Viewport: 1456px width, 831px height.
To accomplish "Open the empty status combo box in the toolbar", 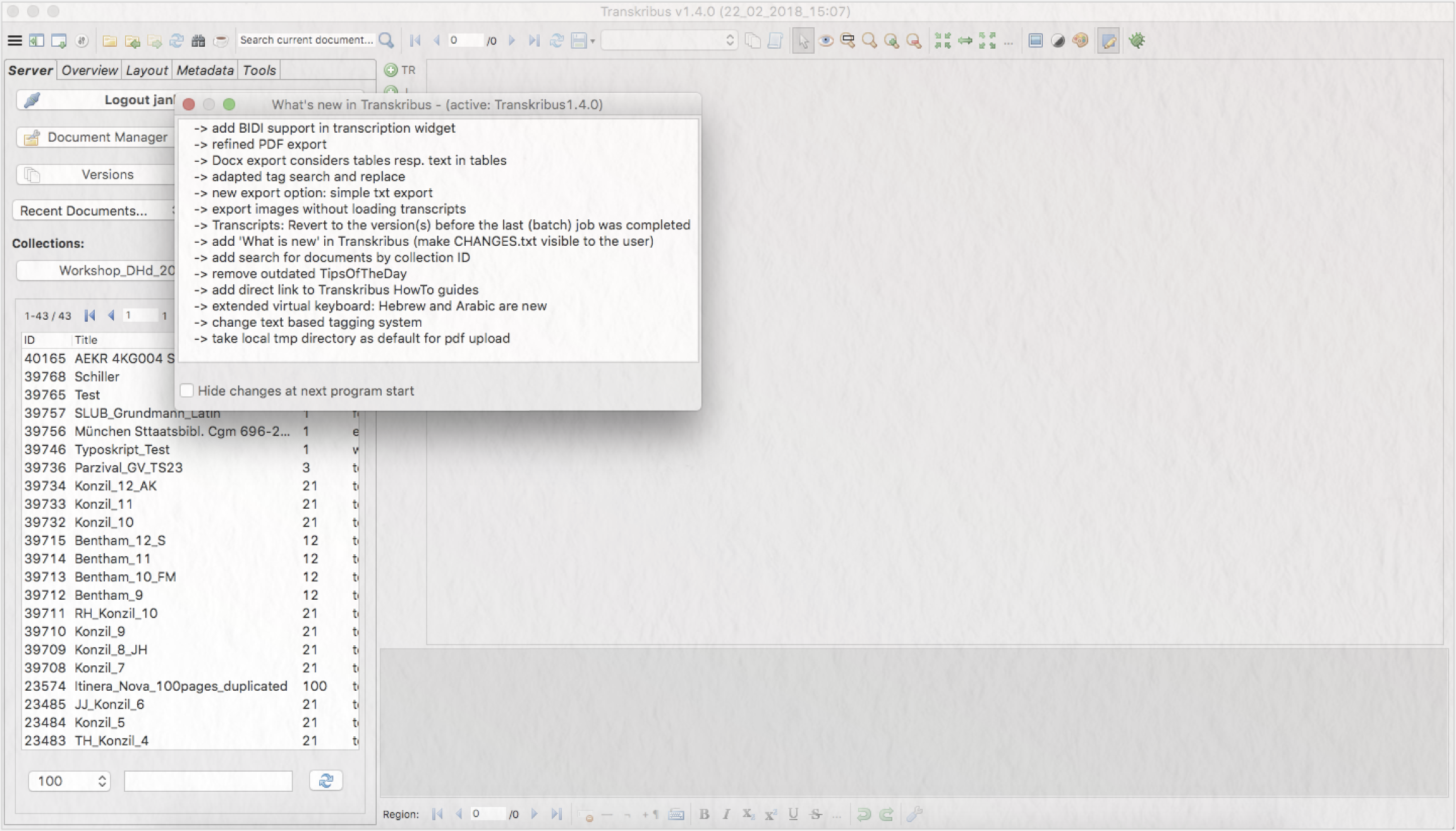I will tap(669, 40).
